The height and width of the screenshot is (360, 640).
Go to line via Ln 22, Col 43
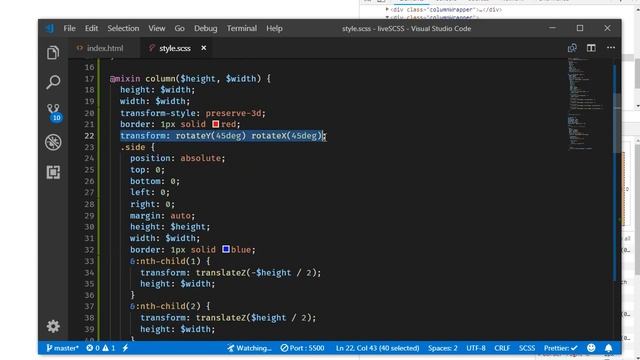click(378, 348)
